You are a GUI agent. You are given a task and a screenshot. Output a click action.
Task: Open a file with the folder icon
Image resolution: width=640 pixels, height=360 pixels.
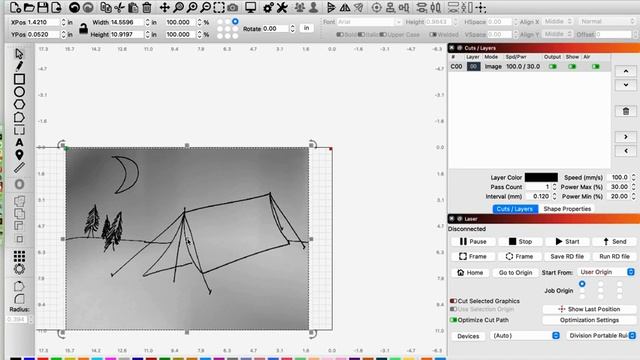point(29,7)
